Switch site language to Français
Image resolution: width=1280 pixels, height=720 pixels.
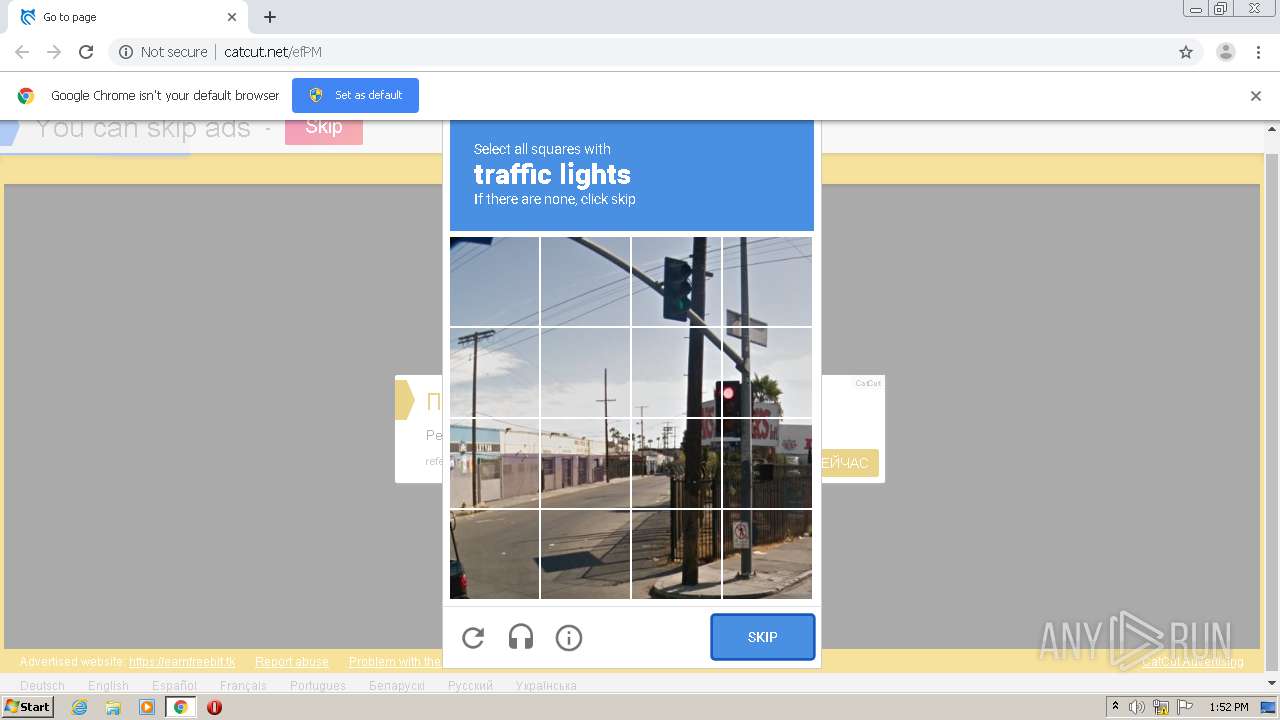pos(243,686)
